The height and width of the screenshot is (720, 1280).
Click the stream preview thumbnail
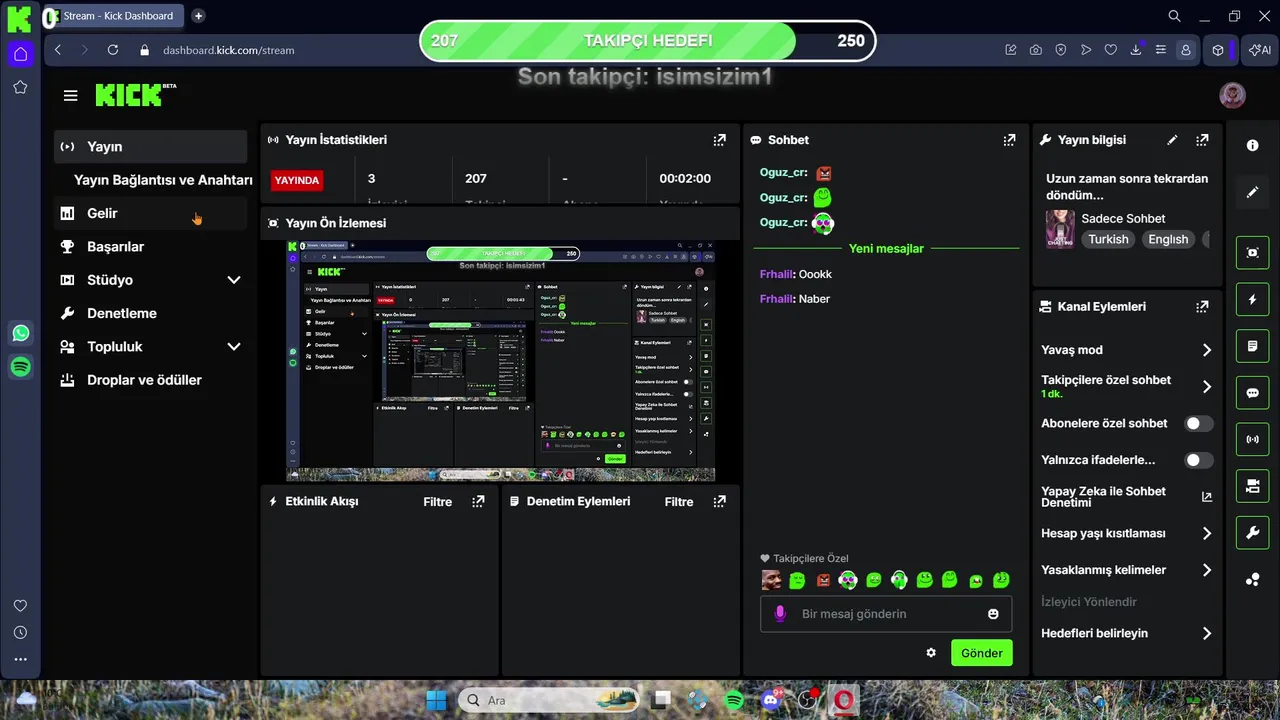point(501,361)
